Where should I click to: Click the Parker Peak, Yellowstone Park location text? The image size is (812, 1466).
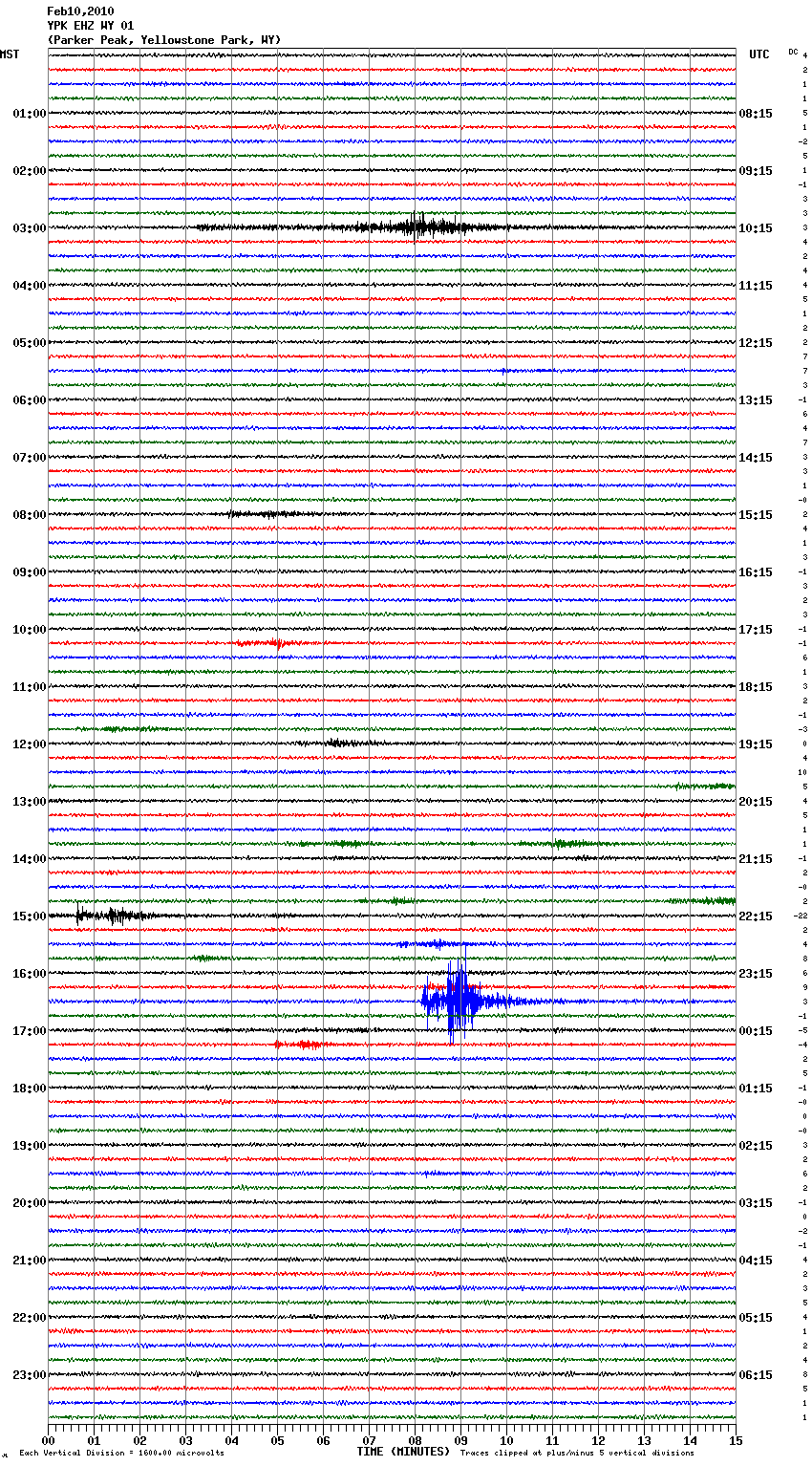click(164, 40)
